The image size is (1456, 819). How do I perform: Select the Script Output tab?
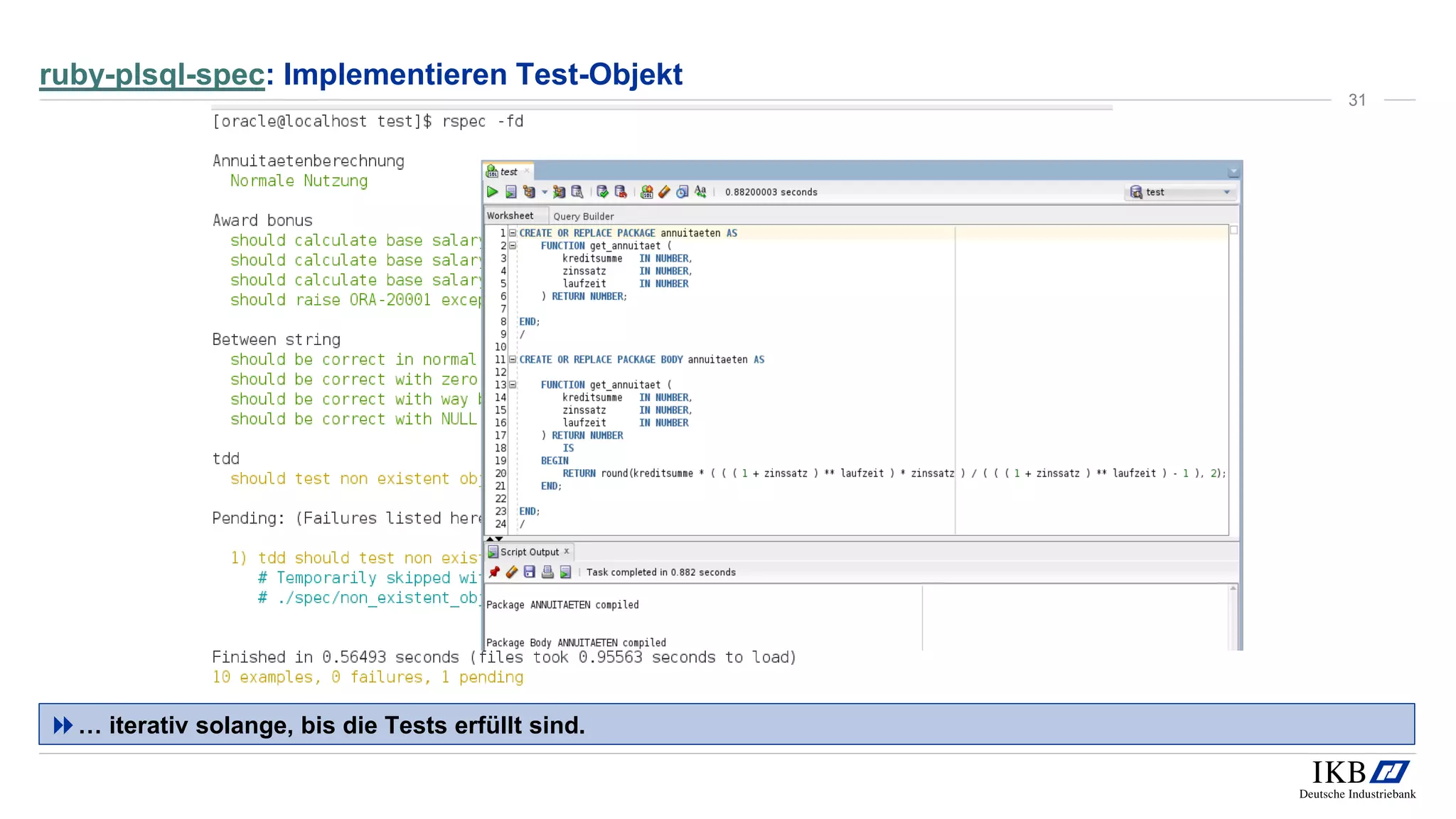coord(530,552)
